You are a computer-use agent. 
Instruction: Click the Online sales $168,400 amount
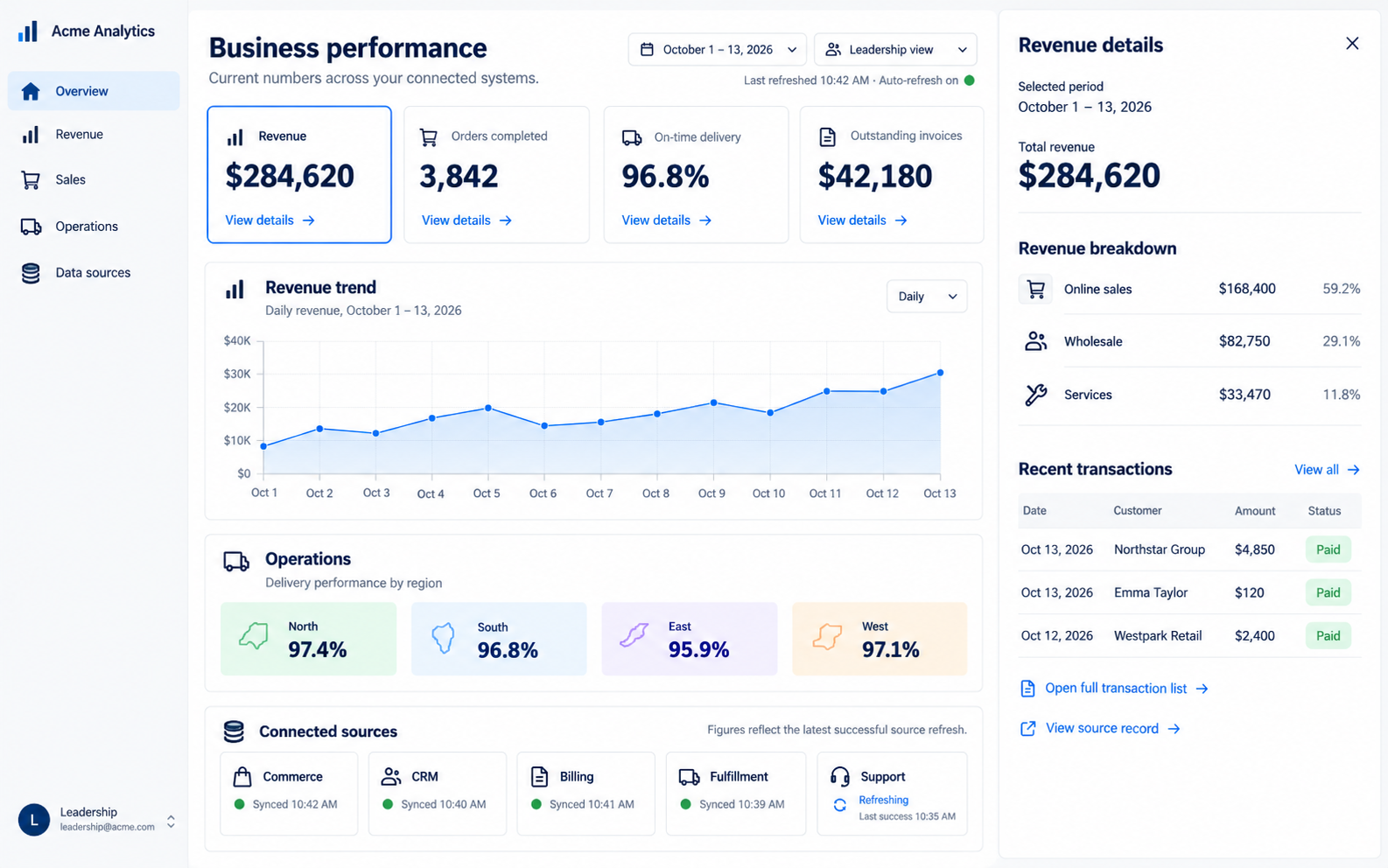coord(1247,289)
